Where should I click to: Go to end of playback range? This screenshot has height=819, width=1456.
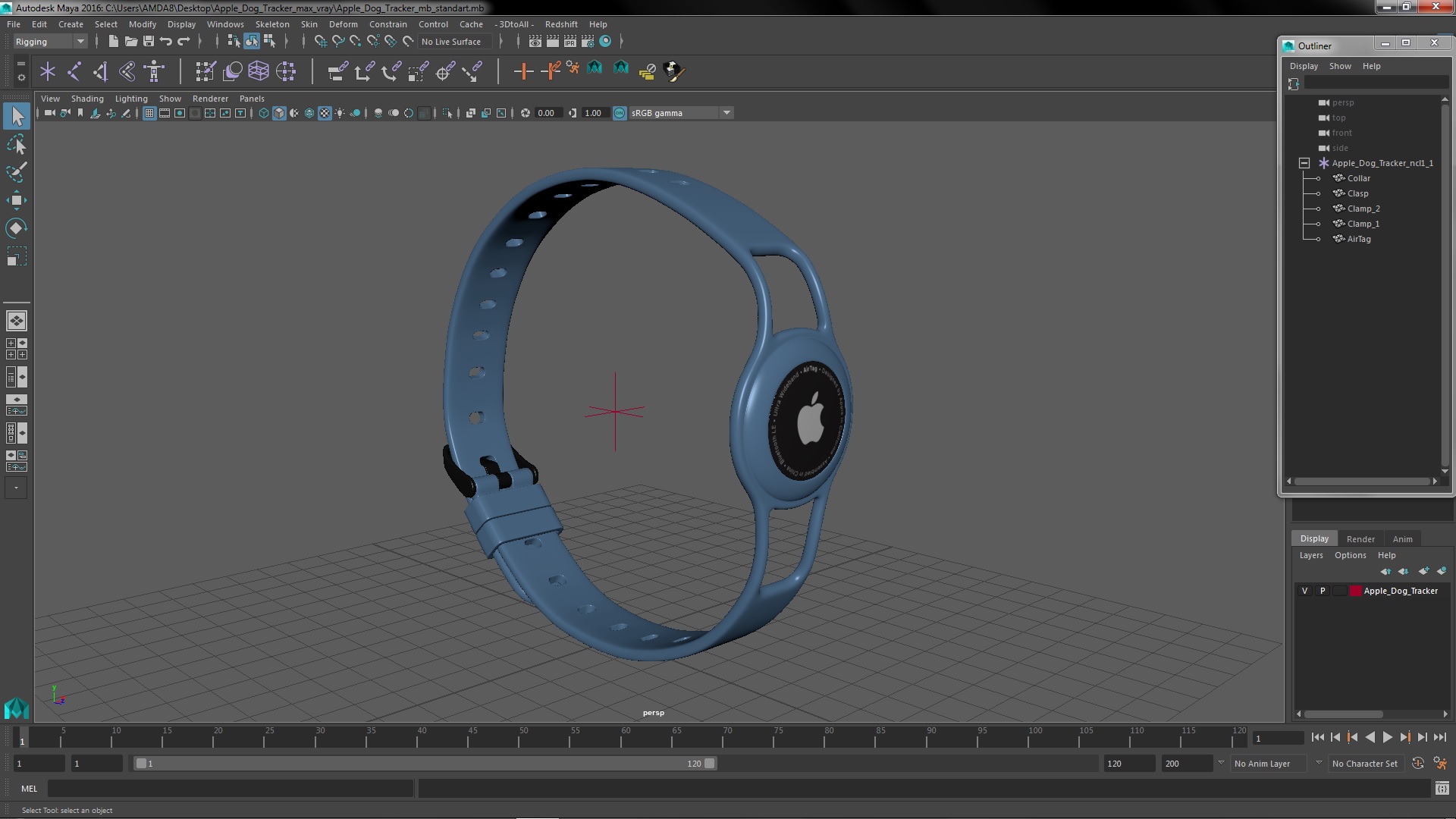click(x=1439, y=737)
